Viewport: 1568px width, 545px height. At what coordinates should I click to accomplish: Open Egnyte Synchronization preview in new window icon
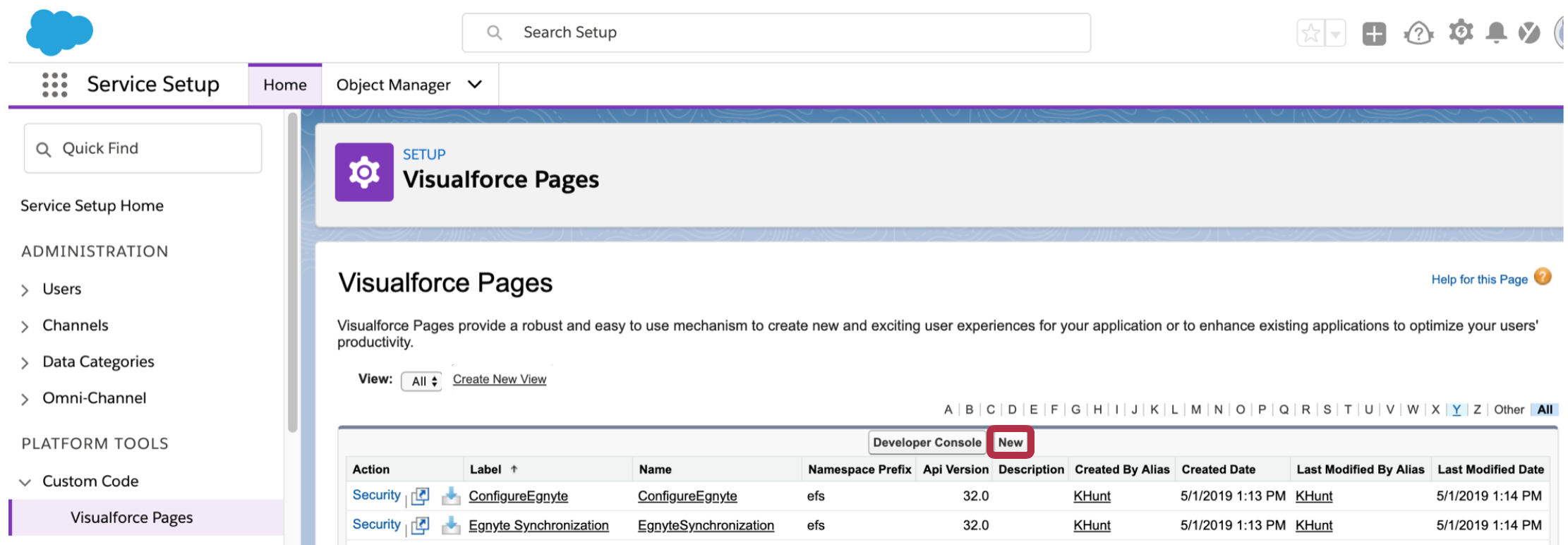(x=421, y=526)
